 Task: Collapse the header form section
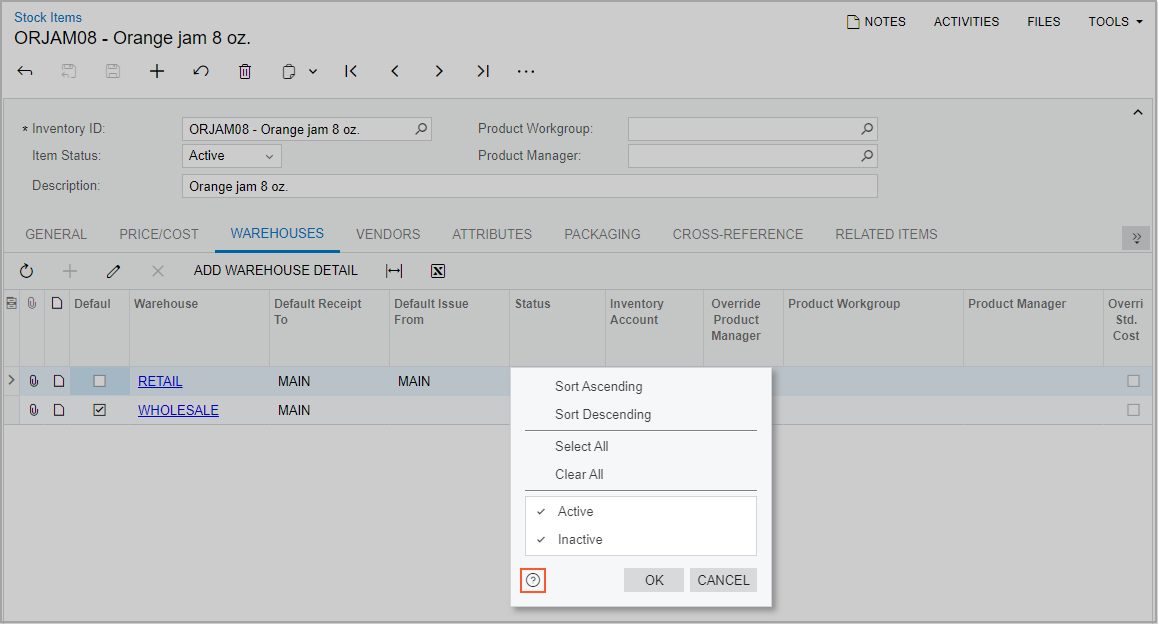(1137, 113)
